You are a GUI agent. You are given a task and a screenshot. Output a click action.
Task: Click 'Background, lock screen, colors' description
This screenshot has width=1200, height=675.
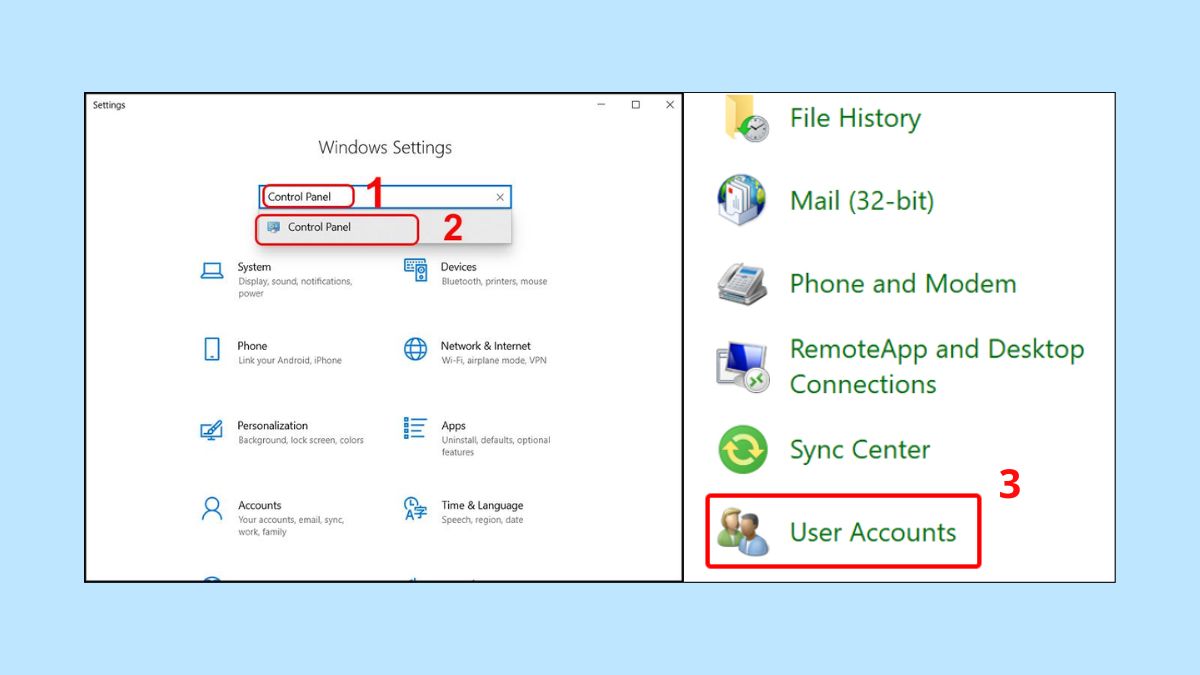(301, 441)
